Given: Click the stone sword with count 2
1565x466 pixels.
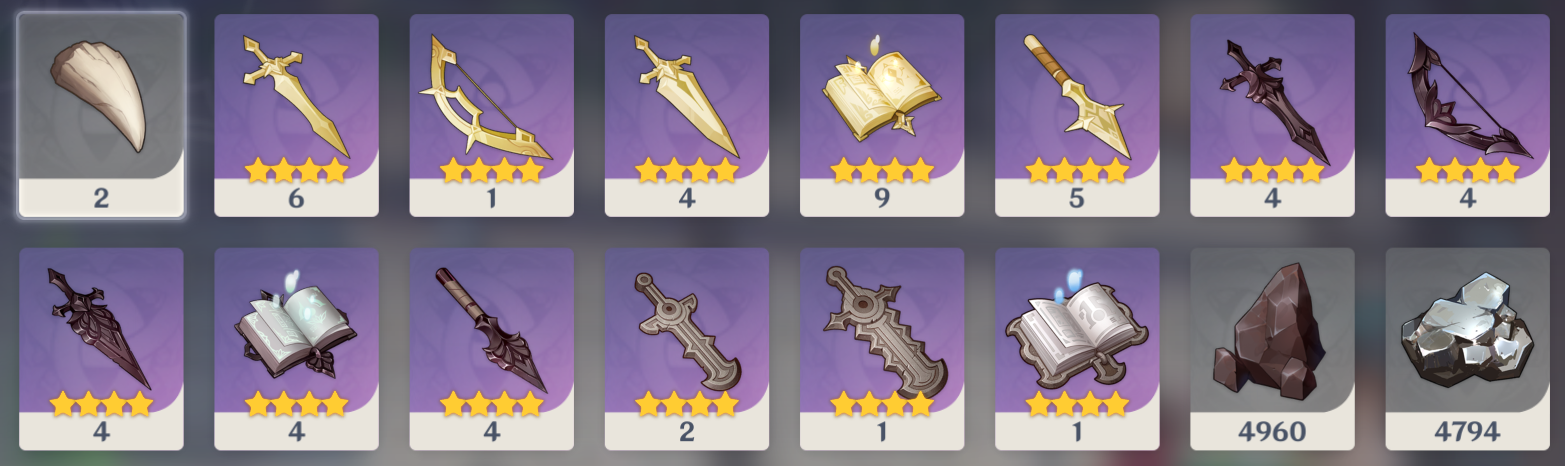Looking at the screenshot, I should click(x=686, y=349).
